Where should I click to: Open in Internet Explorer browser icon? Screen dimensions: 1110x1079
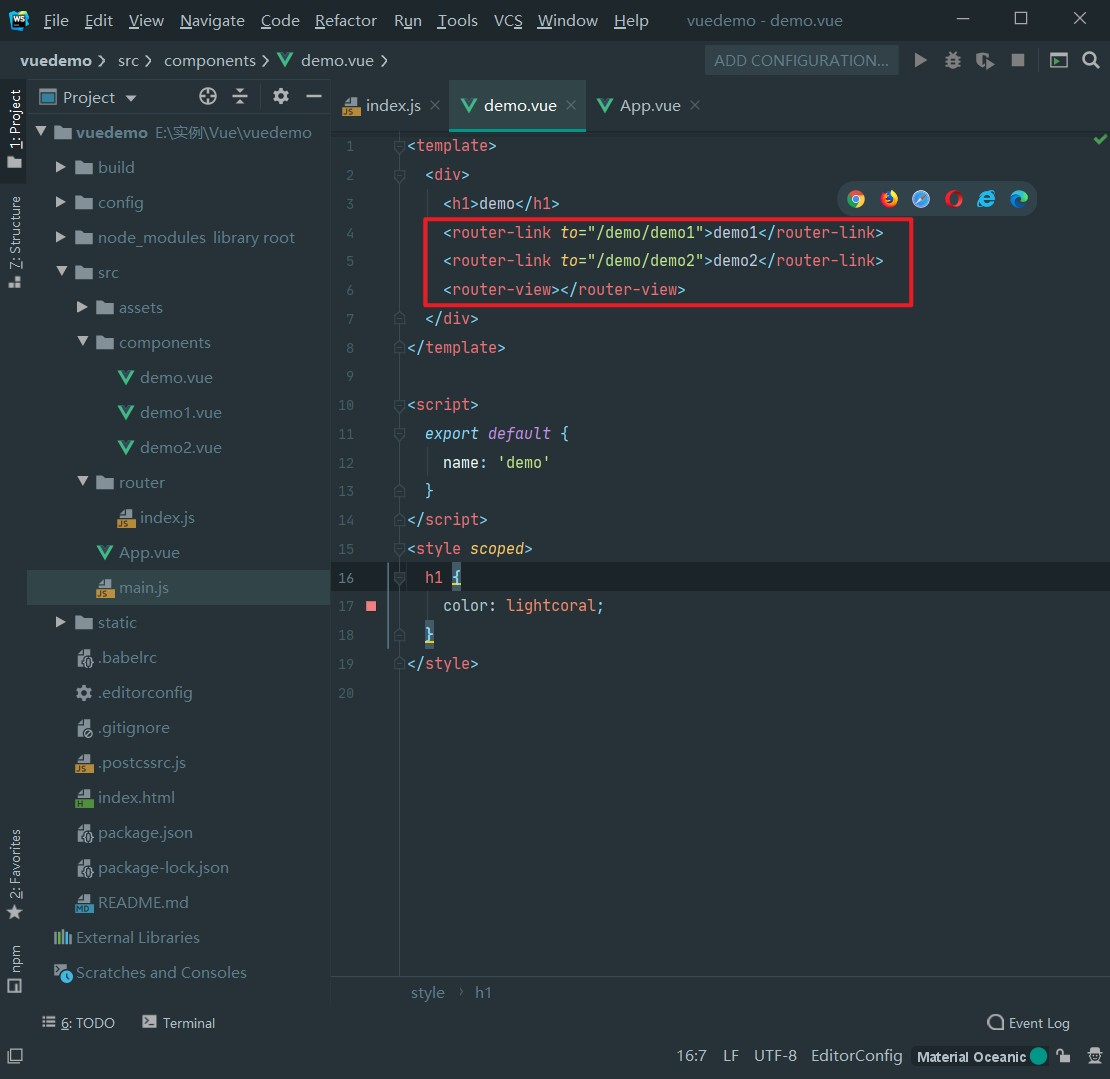(986, 200)
